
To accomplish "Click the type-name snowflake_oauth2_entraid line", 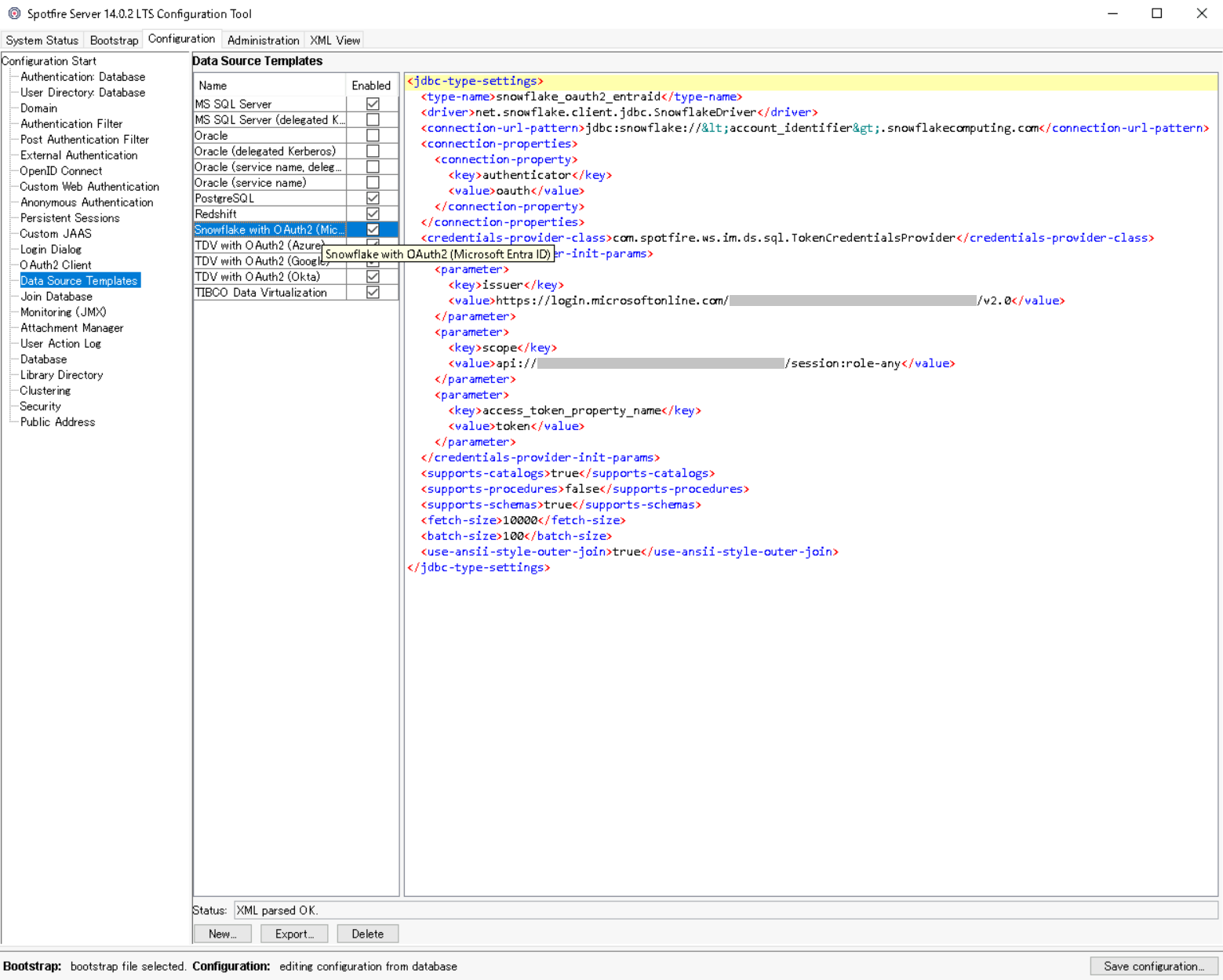I will 581,97.
